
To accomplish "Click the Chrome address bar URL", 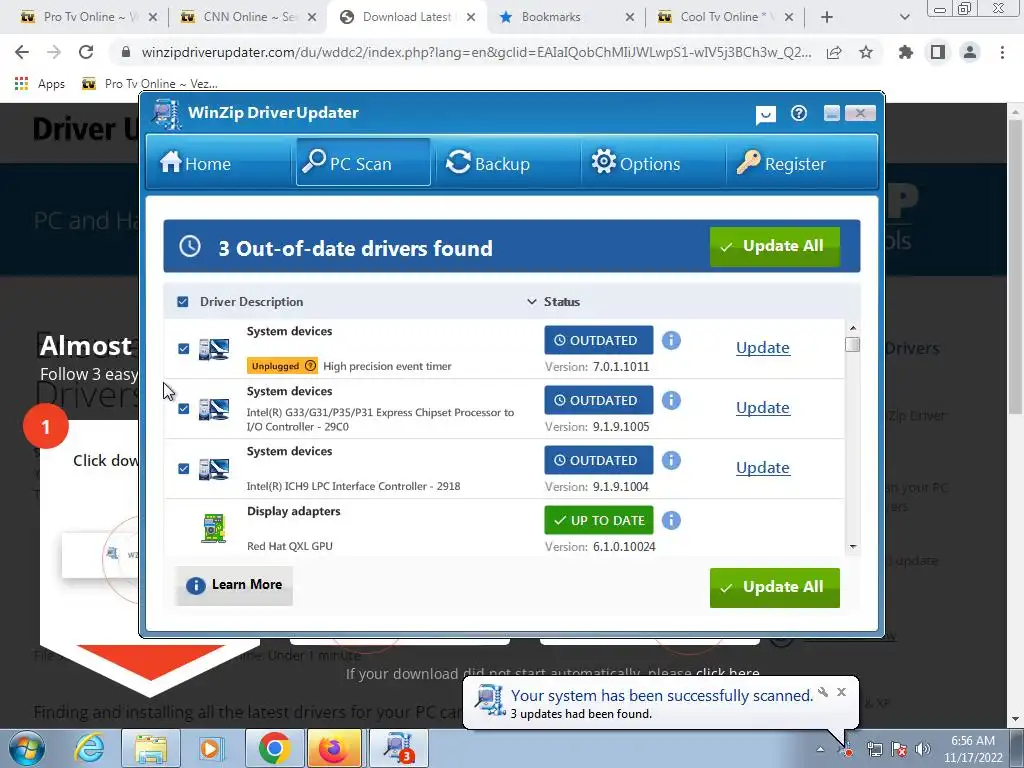I will (x=476, y=52).
